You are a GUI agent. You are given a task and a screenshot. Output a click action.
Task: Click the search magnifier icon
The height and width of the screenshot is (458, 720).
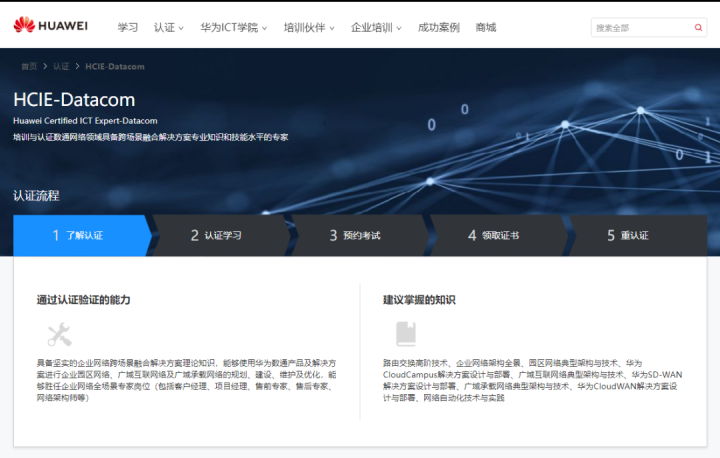698,28
